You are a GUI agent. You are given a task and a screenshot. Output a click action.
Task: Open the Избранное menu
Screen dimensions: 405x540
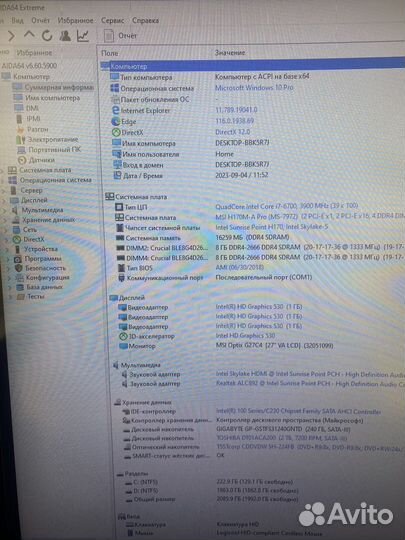pyautogui.click(x=75, y=21)
